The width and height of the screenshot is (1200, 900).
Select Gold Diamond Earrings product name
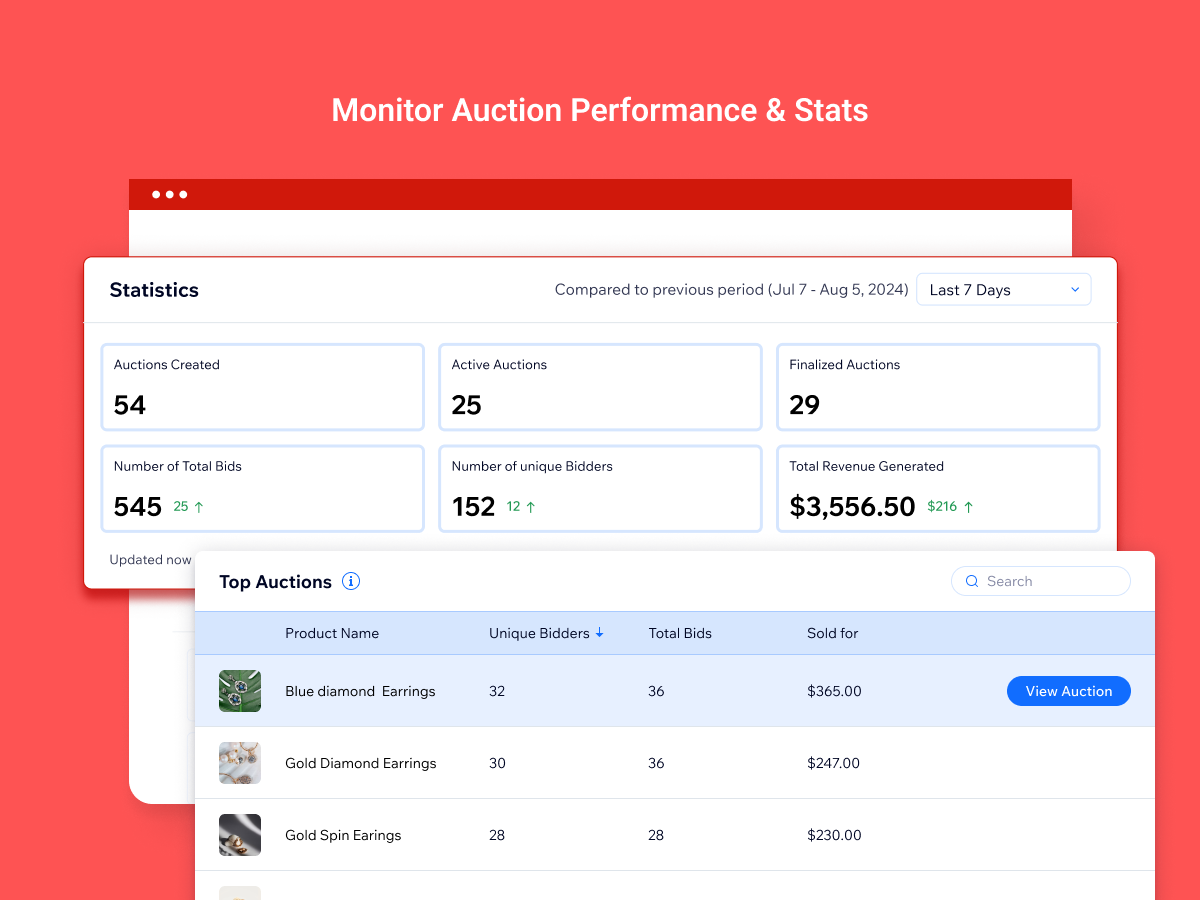(361, 763)
